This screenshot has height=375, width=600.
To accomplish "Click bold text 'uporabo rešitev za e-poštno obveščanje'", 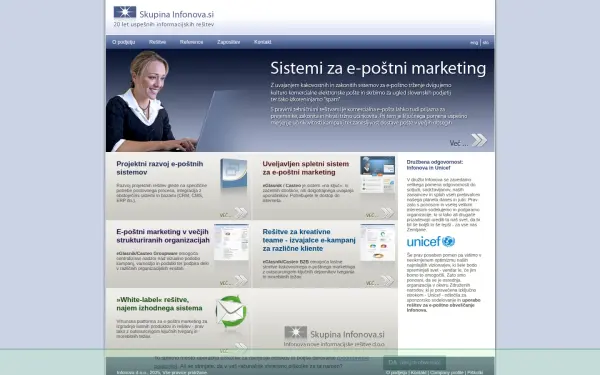I will point(443,303).
